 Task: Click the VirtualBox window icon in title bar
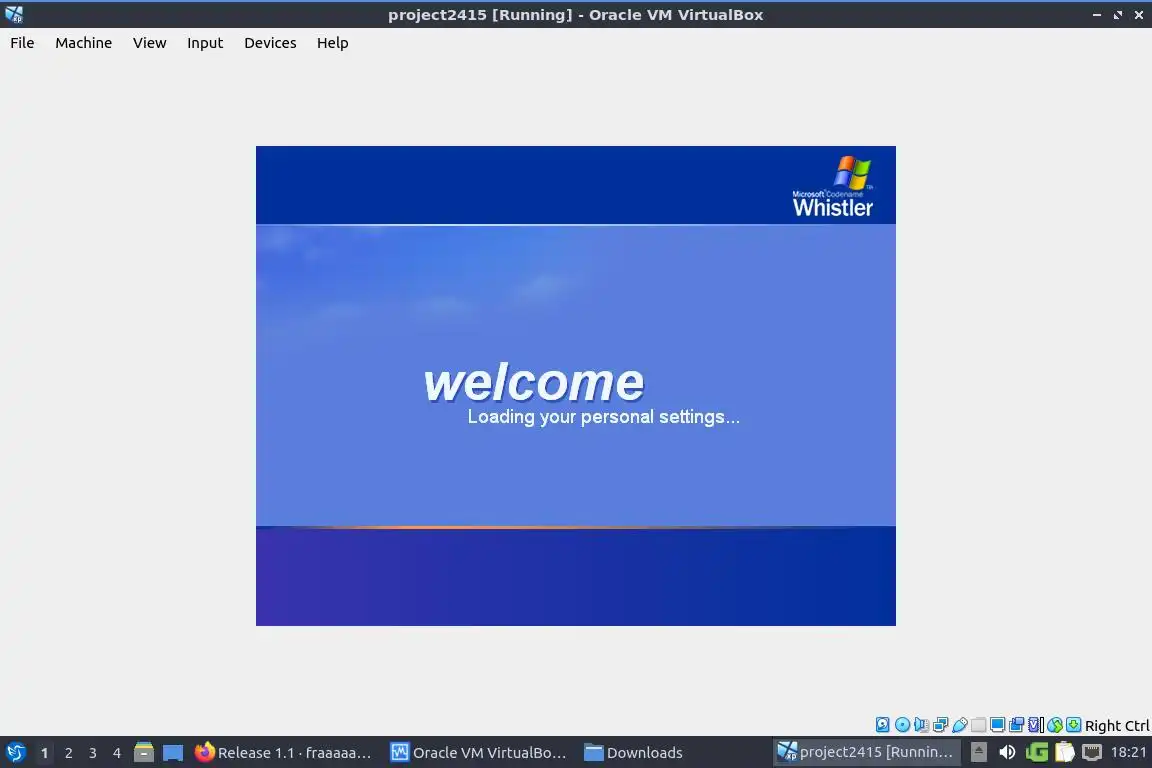pos(14,15)
